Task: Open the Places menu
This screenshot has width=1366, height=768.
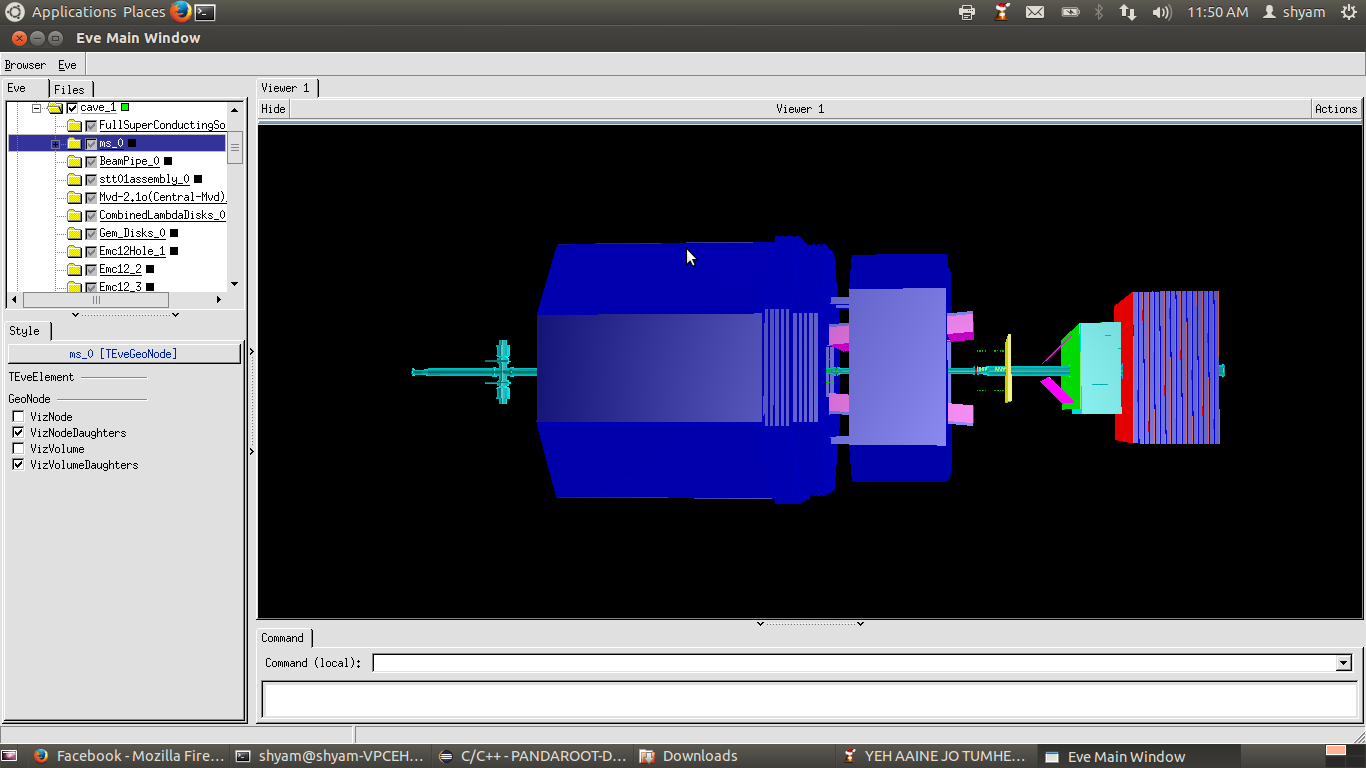Action: point(144,12)
